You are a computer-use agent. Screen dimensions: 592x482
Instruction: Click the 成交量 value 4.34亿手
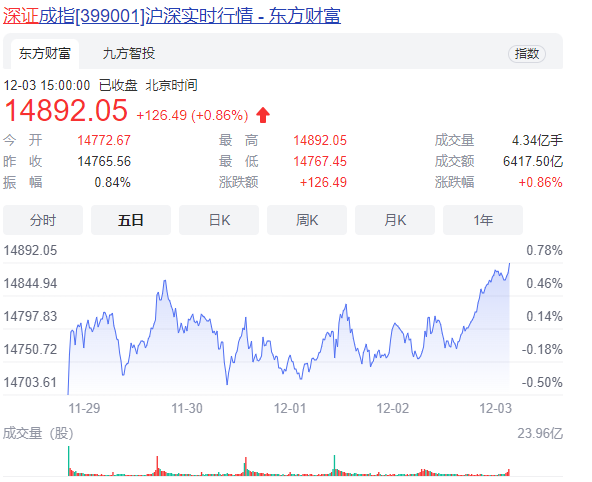[x=537, y=140]
